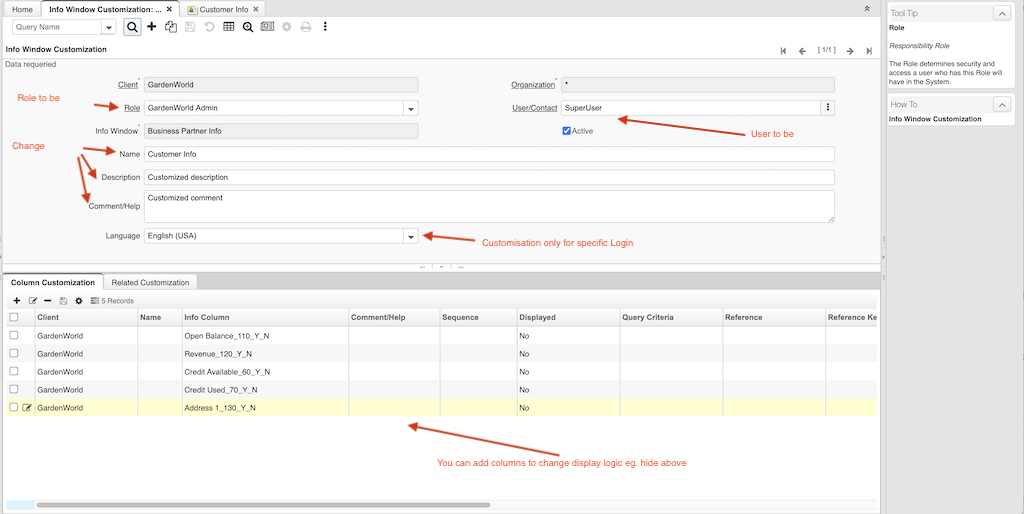Click the Copy record toolbar icon
Screen dimensions: 1024x514
(170, 27)
